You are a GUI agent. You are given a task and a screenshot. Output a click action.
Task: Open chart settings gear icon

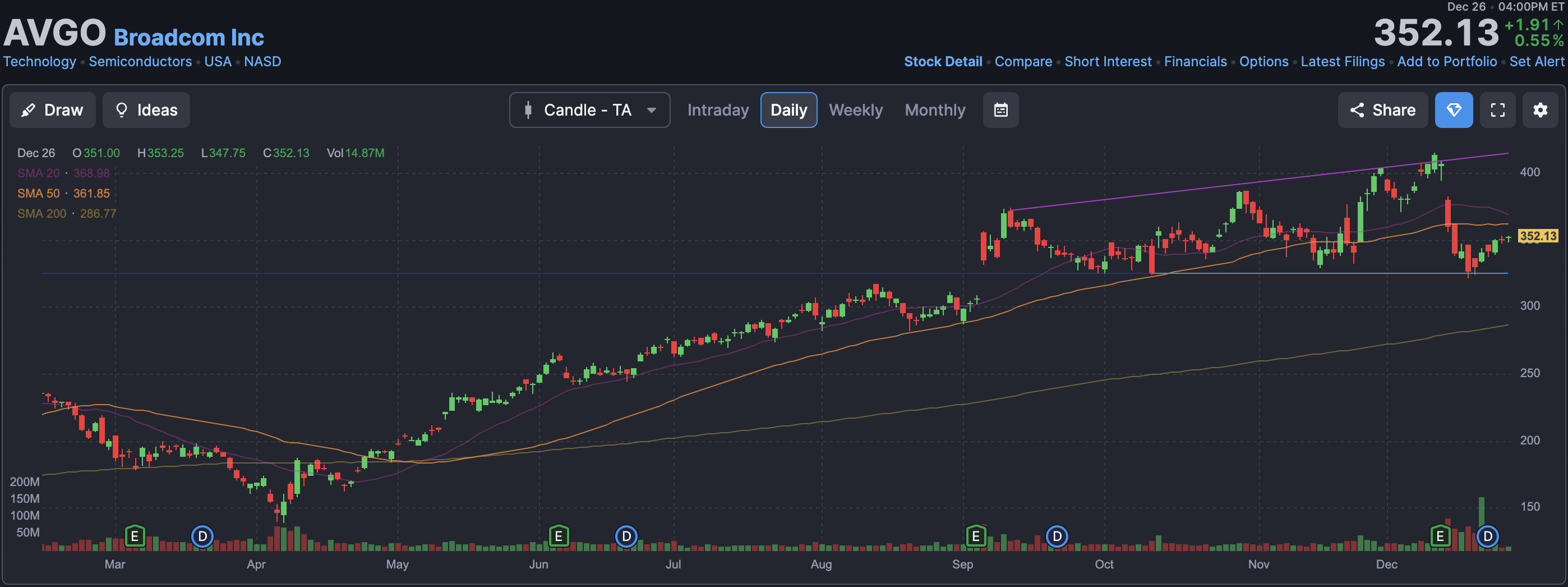pos(1540,109)
